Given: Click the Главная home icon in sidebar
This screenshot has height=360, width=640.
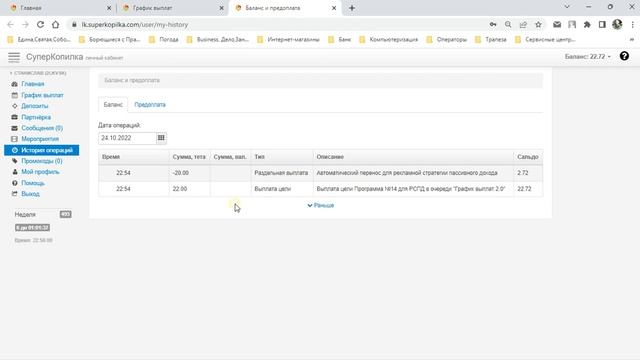Looking at the screenshot, I should [15, 84].
